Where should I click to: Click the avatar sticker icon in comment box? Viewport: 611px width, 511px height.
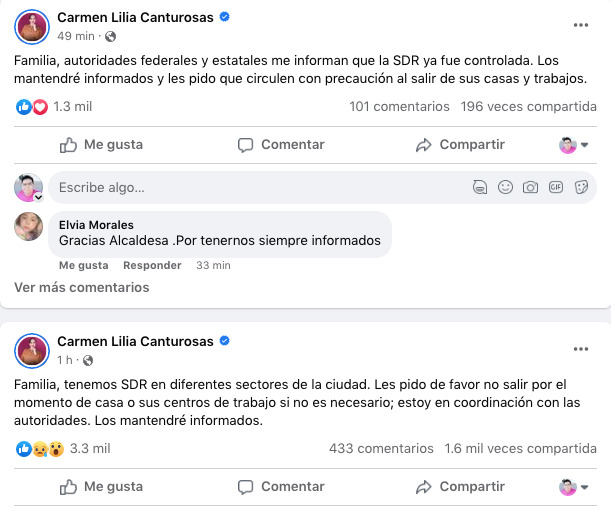[481, 187]
